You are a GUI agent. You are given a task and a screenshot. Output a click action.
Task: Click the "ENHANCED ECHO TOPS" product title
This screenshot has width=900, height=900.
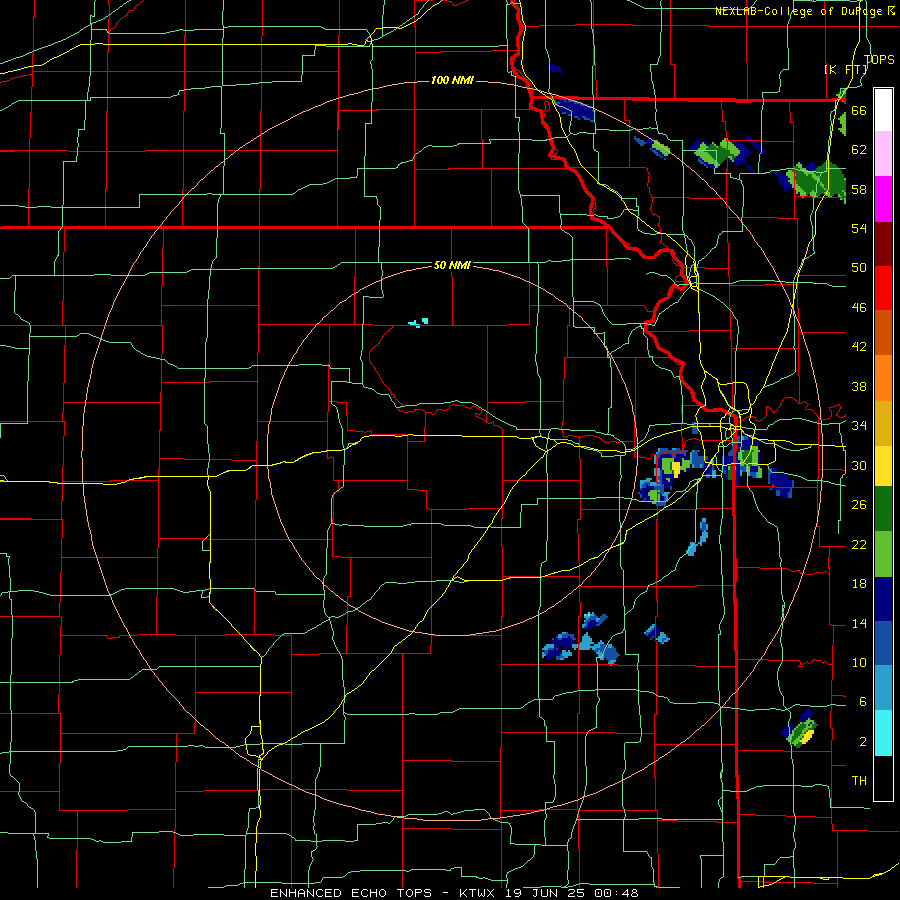(351, 893)
